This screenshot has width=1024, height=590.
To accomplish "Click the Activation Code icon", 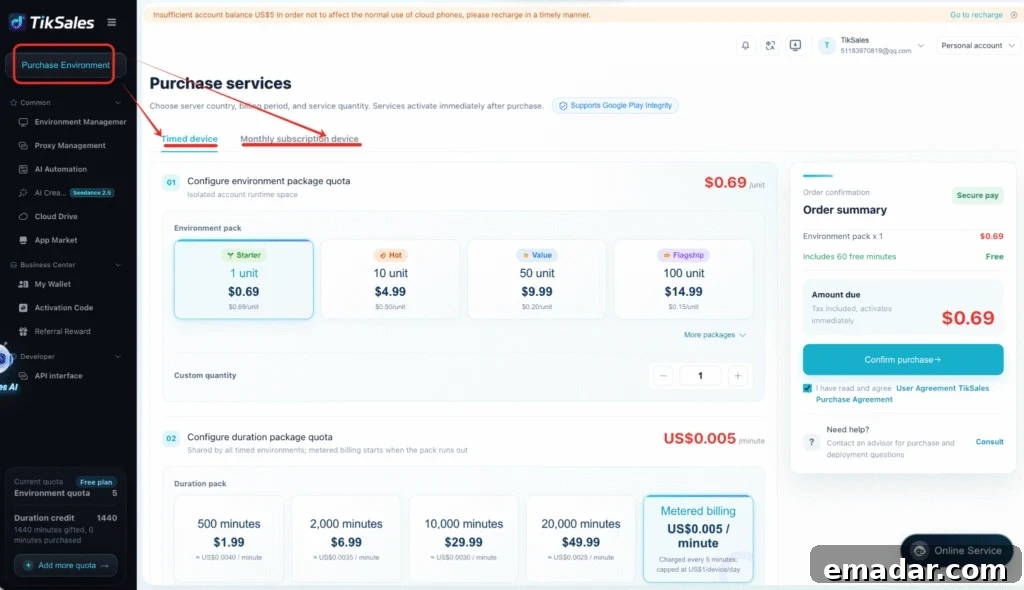I will 23,308.
